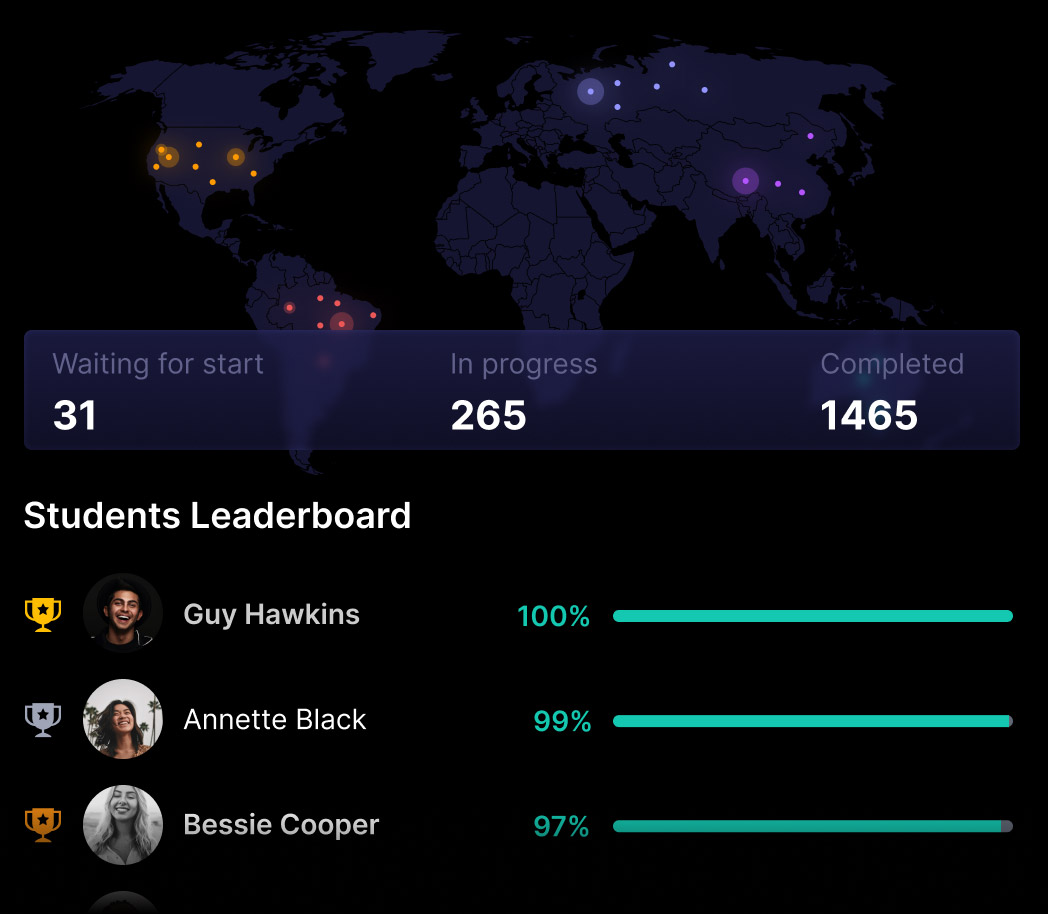
Task: Click the 99% score for Annette Black
Action: (562, 721)
